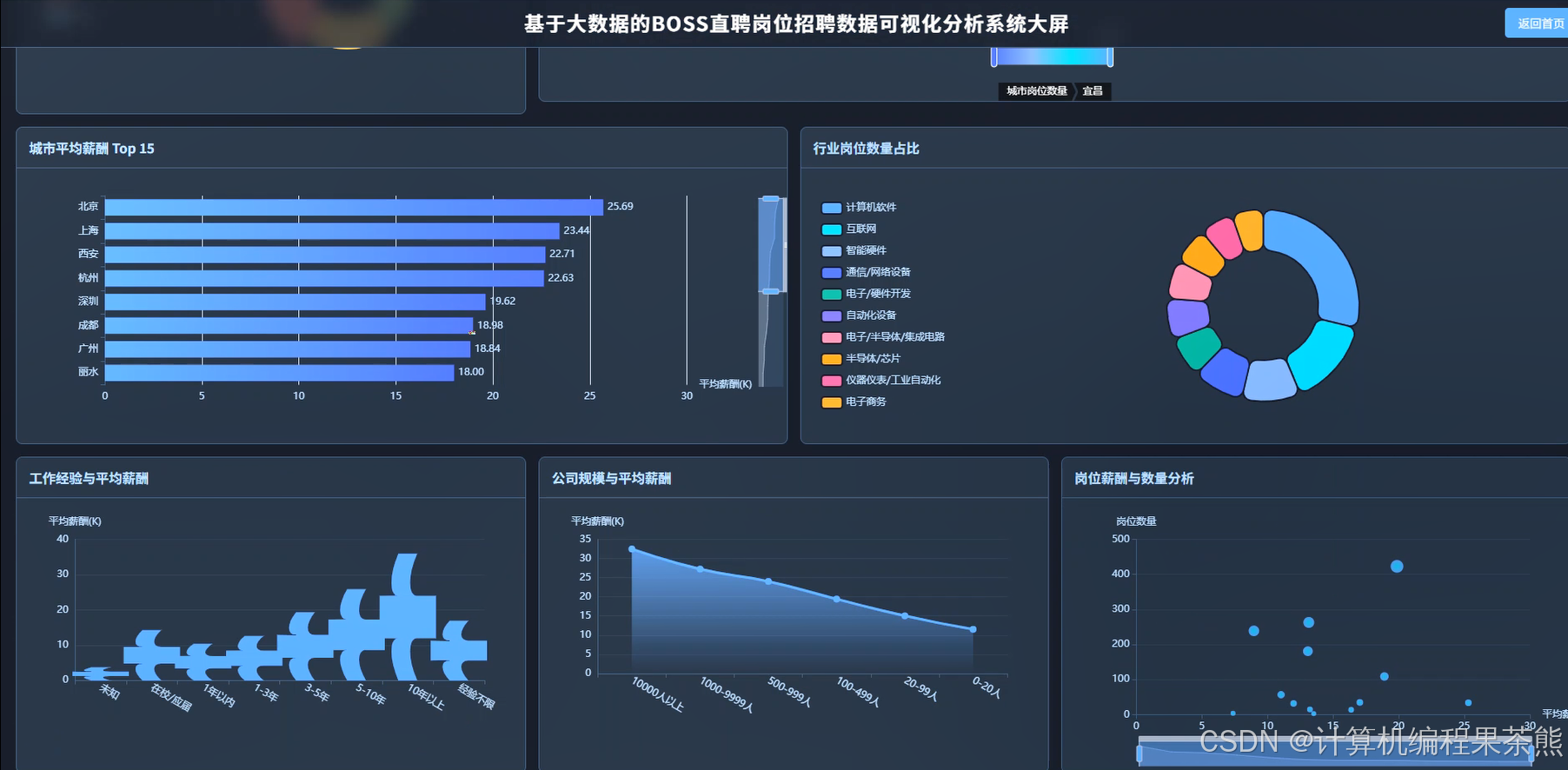Image resolution: width=1568 pixels, height=770 pixels.
Task: Toggle 仪器仪表/工业自动化 legend entry
Action: pos(881,381)
